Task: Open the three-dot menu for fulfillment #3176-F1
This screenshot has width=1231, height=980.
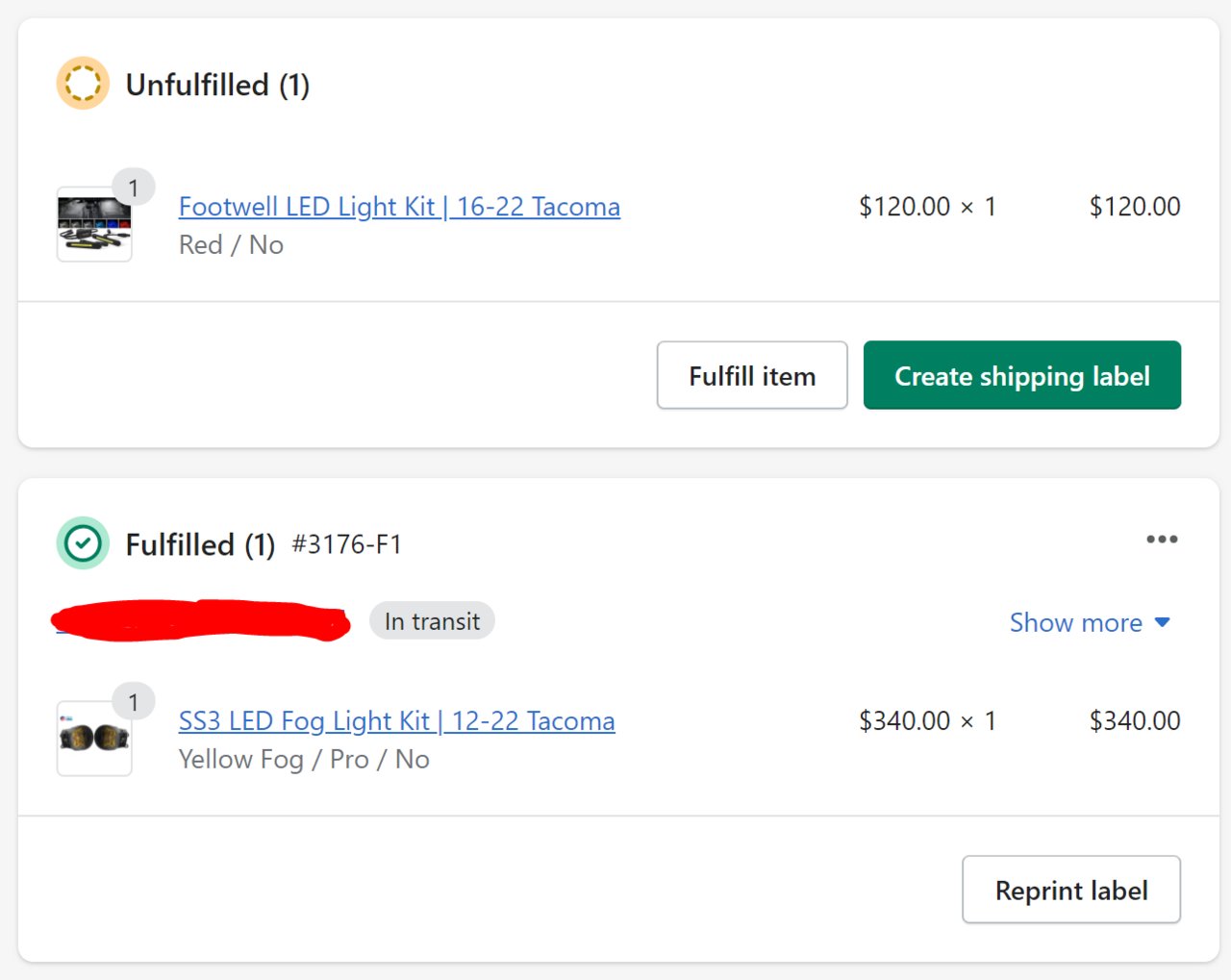Action: point(1162,540)
